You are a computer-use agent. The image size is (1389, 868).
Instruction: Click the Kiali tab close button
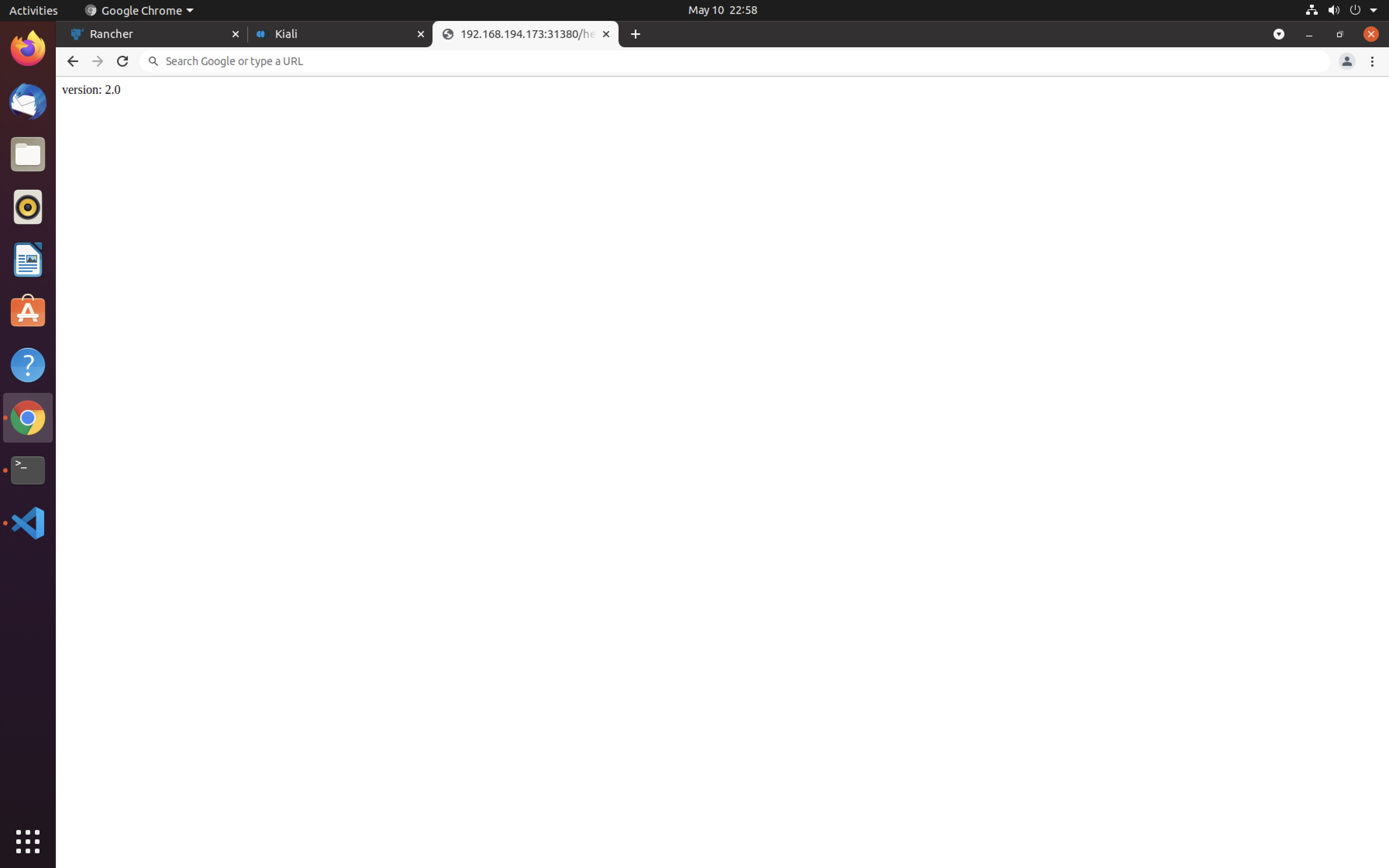point(421,33)
